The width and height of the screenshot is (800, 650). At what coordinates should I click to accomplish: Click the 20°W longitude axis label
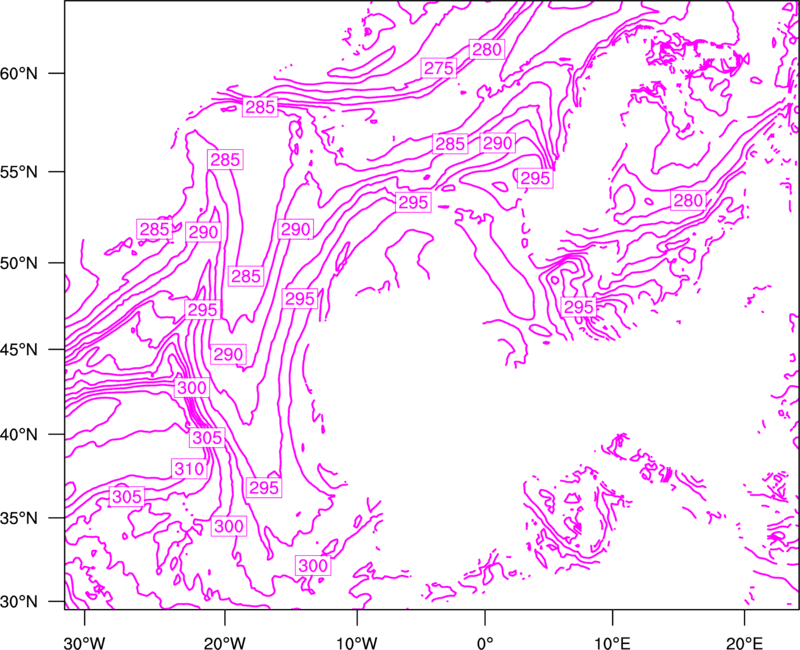coord(225,643)
